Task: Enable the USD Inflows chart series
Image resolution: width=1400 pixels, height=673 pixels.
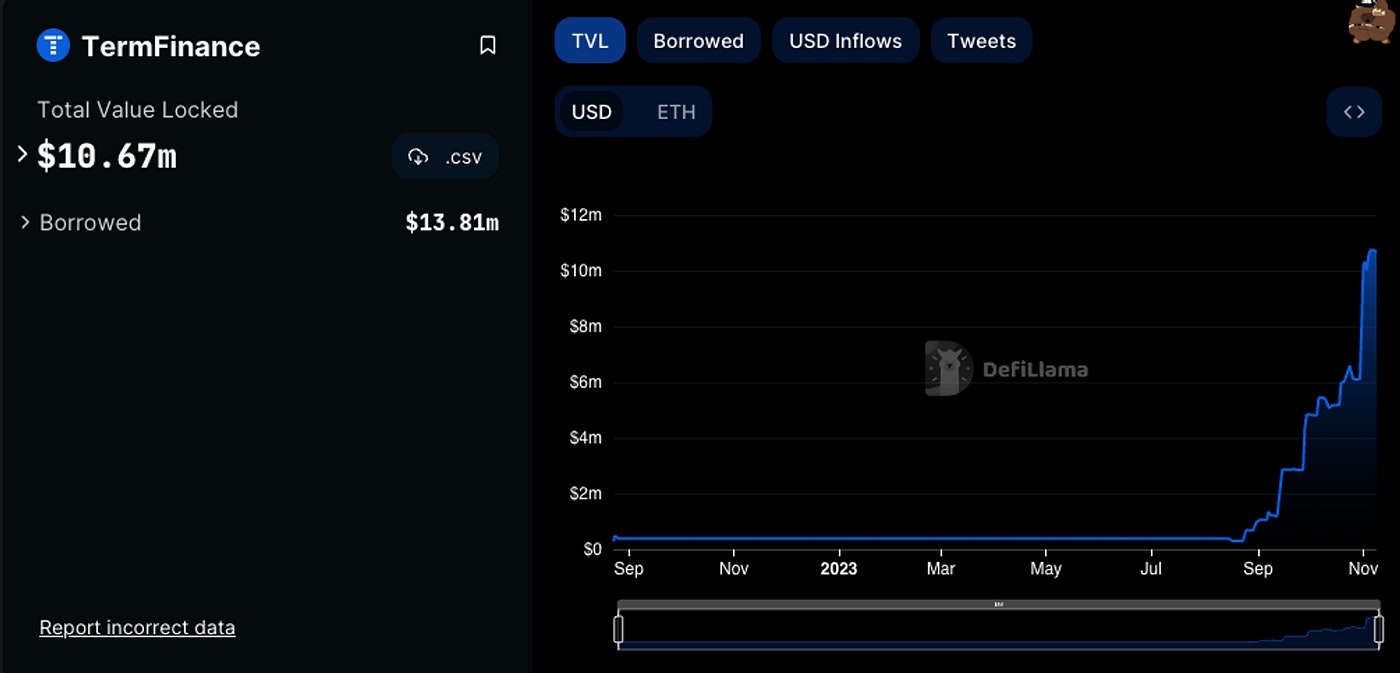Action: (x=845, y=41)
